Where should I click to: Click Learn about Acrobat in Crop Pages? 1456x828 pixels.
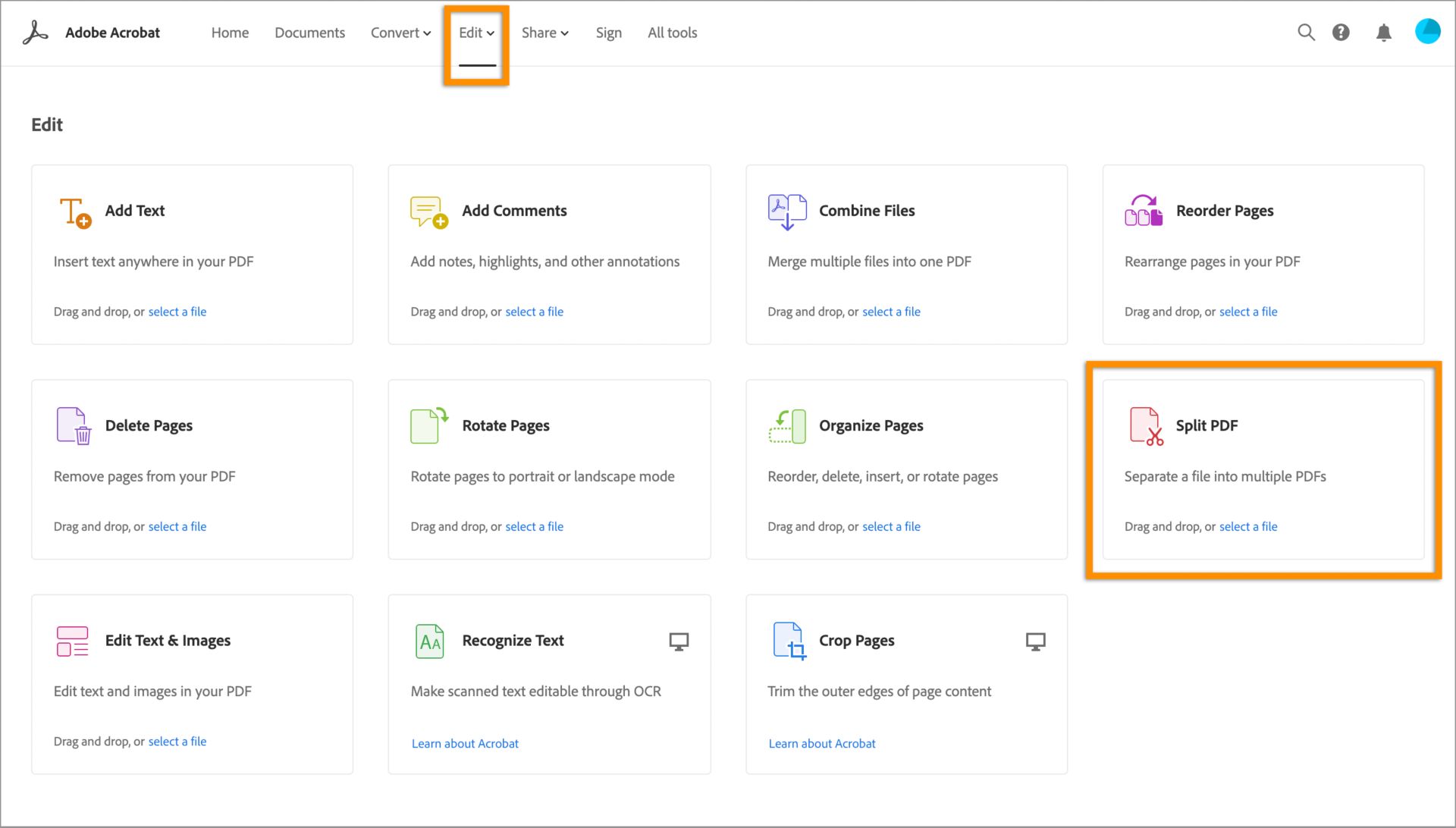click(822, 742)
